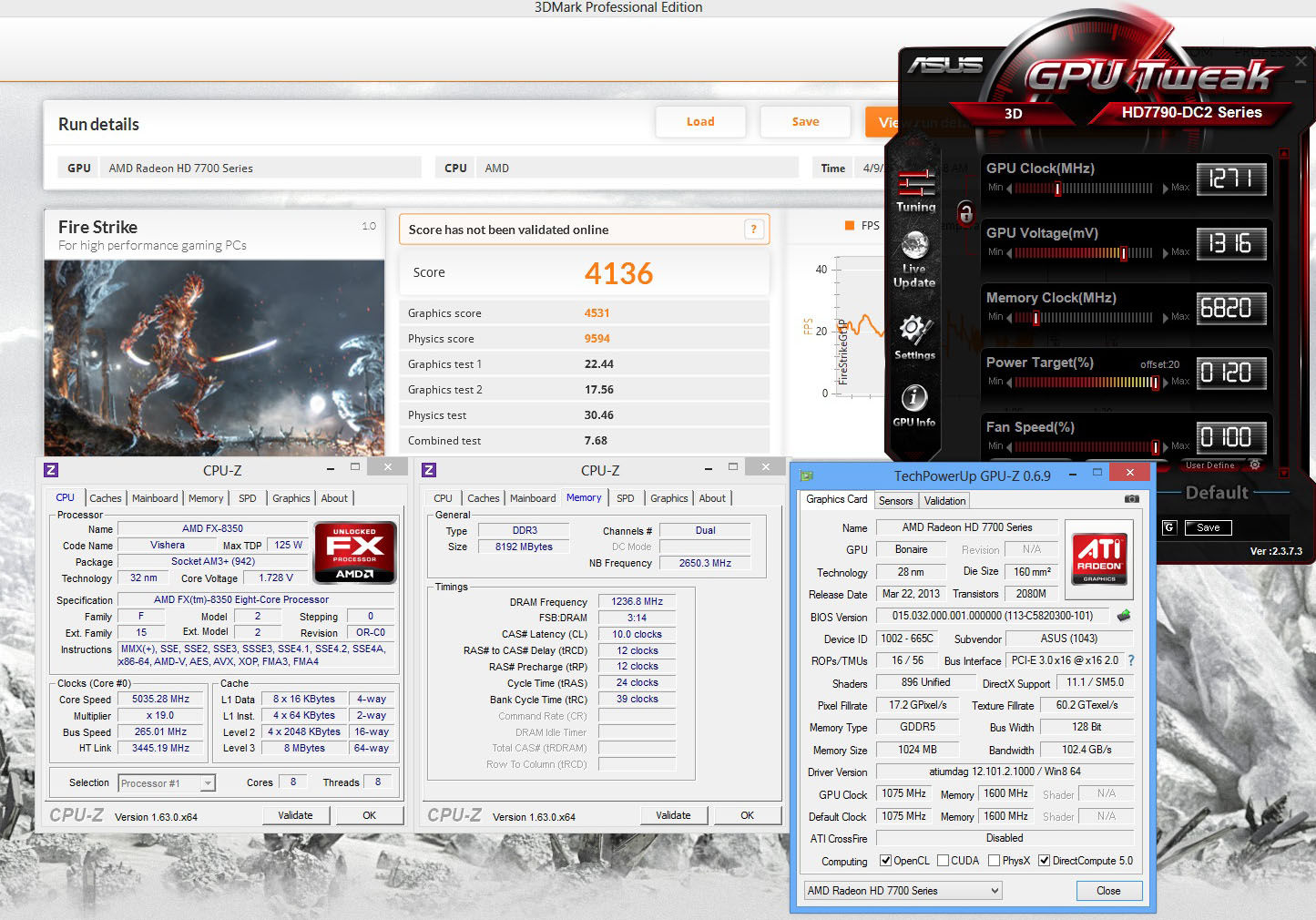Open the AMD Radeon HD 7700 Series card dropdown

click(903, 891)
